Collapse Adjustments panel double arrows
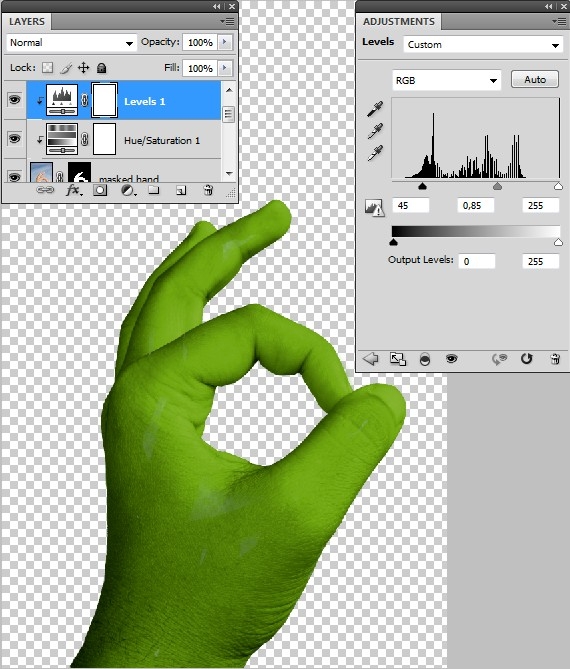Viewport: 570px width, 669px height. (x=549, y=6)
